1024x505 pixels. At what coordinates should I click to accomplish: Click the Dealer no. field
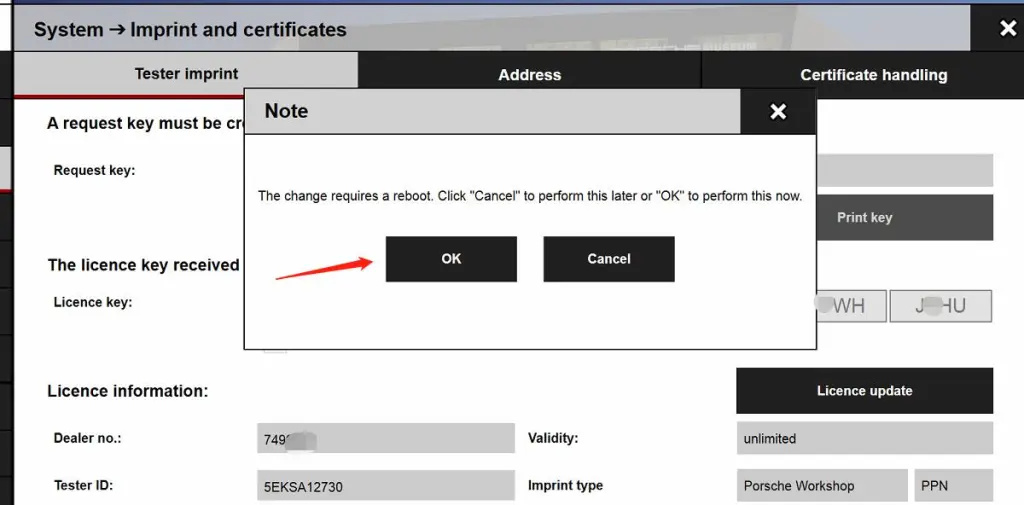(385, 438)
